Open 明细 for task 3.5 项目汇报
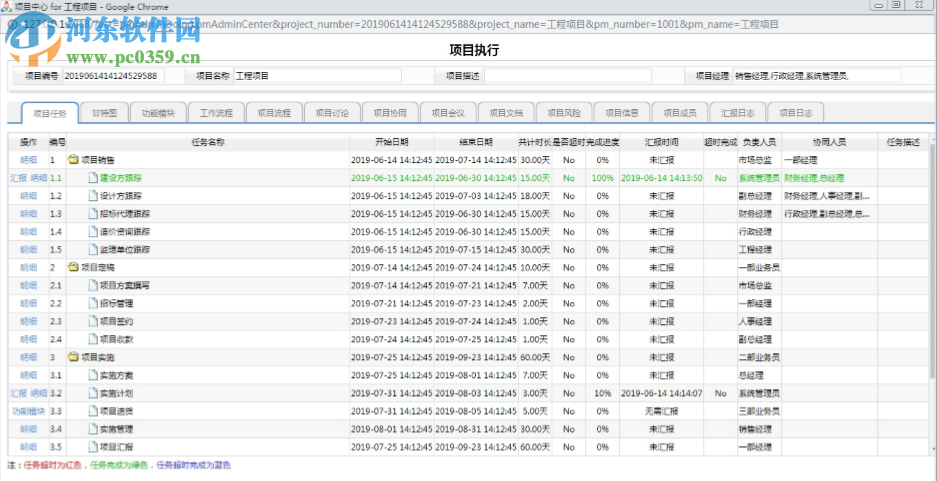The width and height of the screenshot is (937, 481). 28,447
